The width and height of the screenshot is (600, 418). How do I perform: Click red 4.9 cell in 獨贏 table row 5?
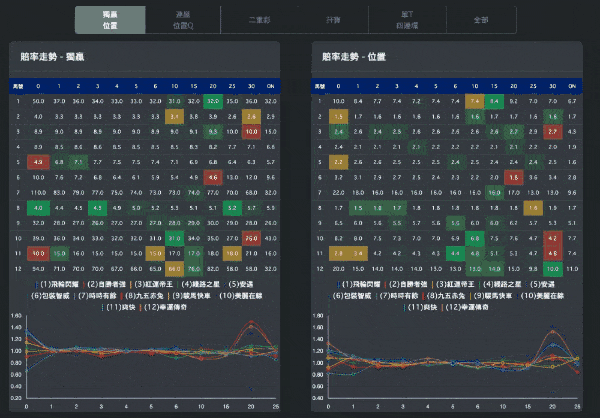click(x=37, y=161)
